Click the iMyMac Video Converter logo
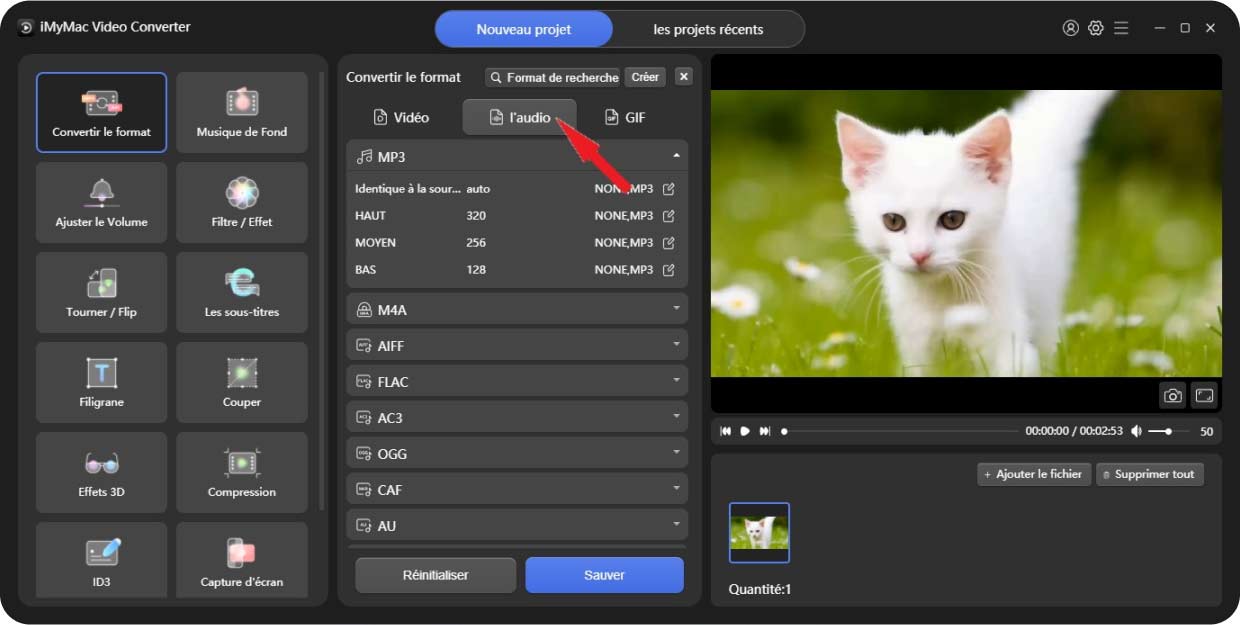Image resolution: width=1240 pixels, height=625 pixels. (26, 27)
